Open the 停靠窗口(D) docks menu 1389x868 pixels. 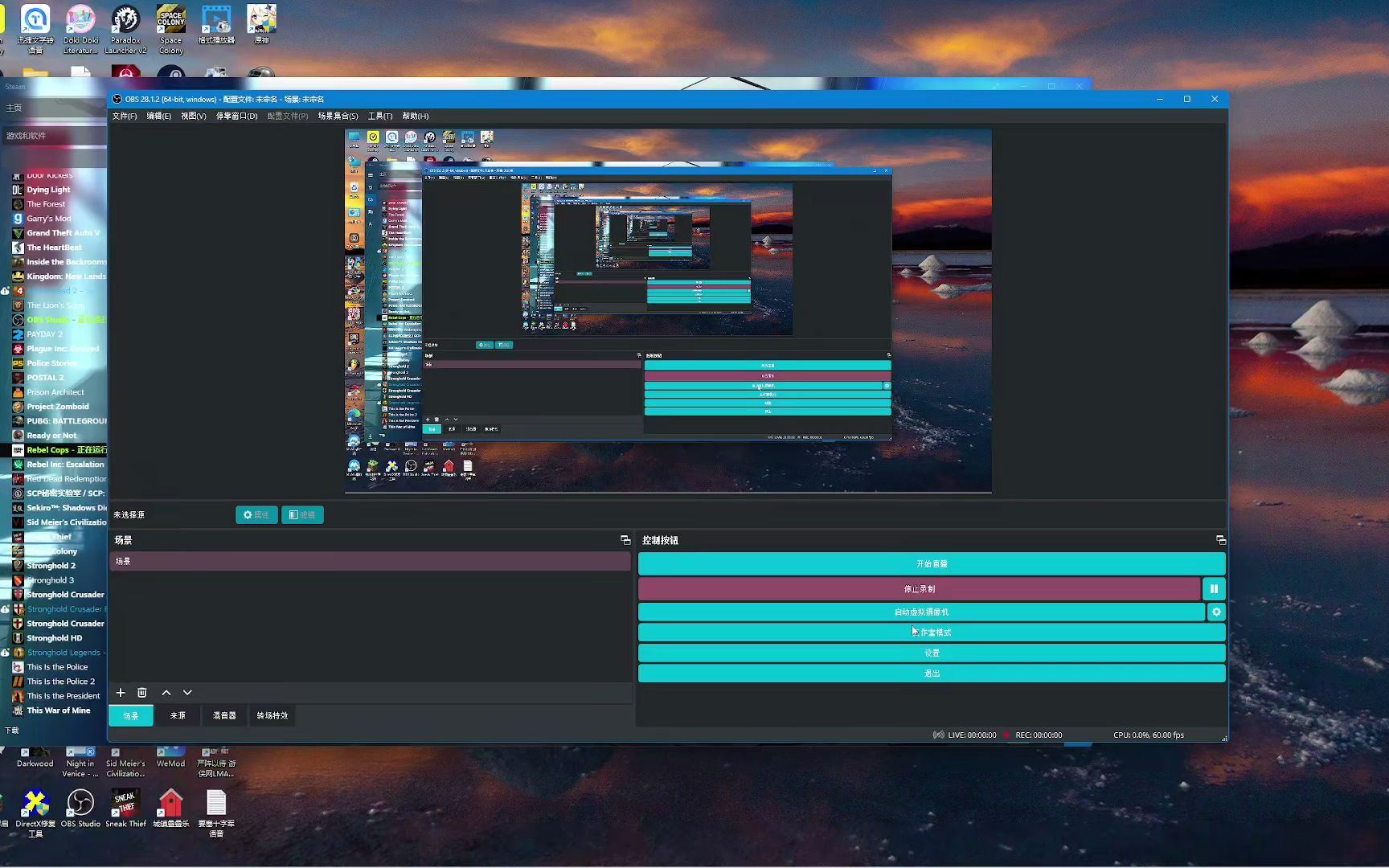[x=236, y=117]
